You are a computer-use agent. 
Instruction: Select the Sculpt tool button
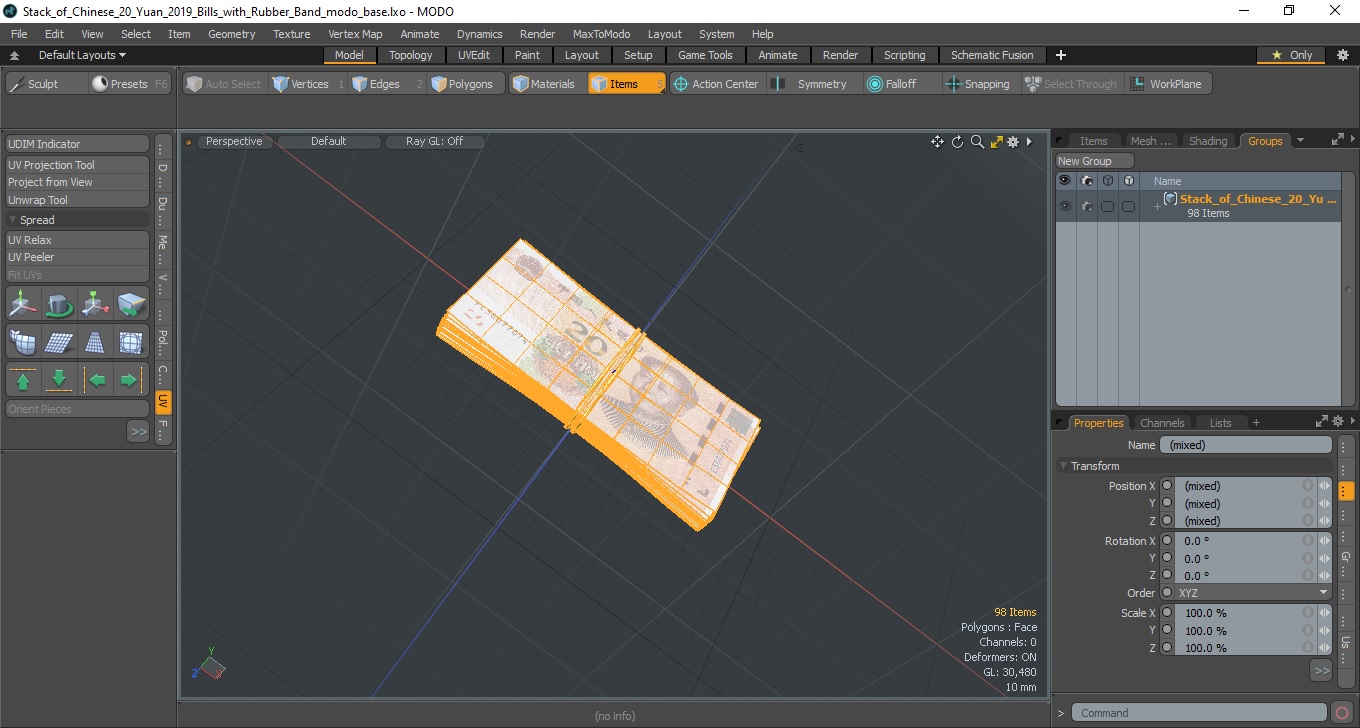pos(45,84)
